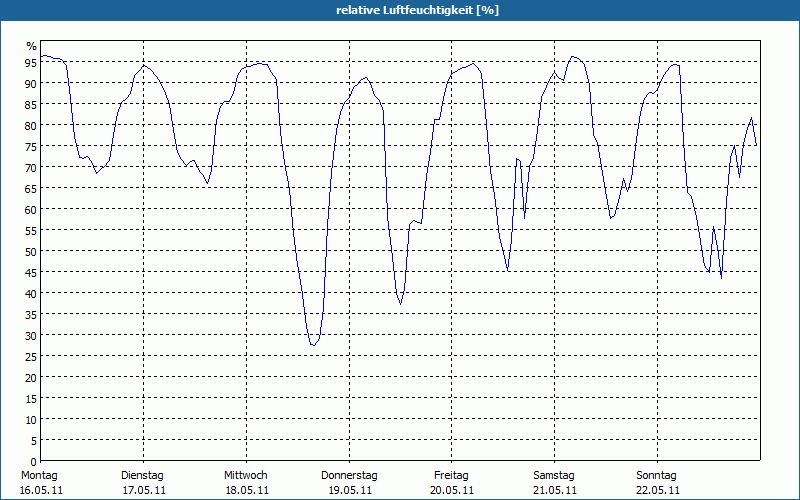This screenshot has width=800, height=500.
Task: Click the '95' y-axis value
Action: pyautogui.click(x=31, y=62)
